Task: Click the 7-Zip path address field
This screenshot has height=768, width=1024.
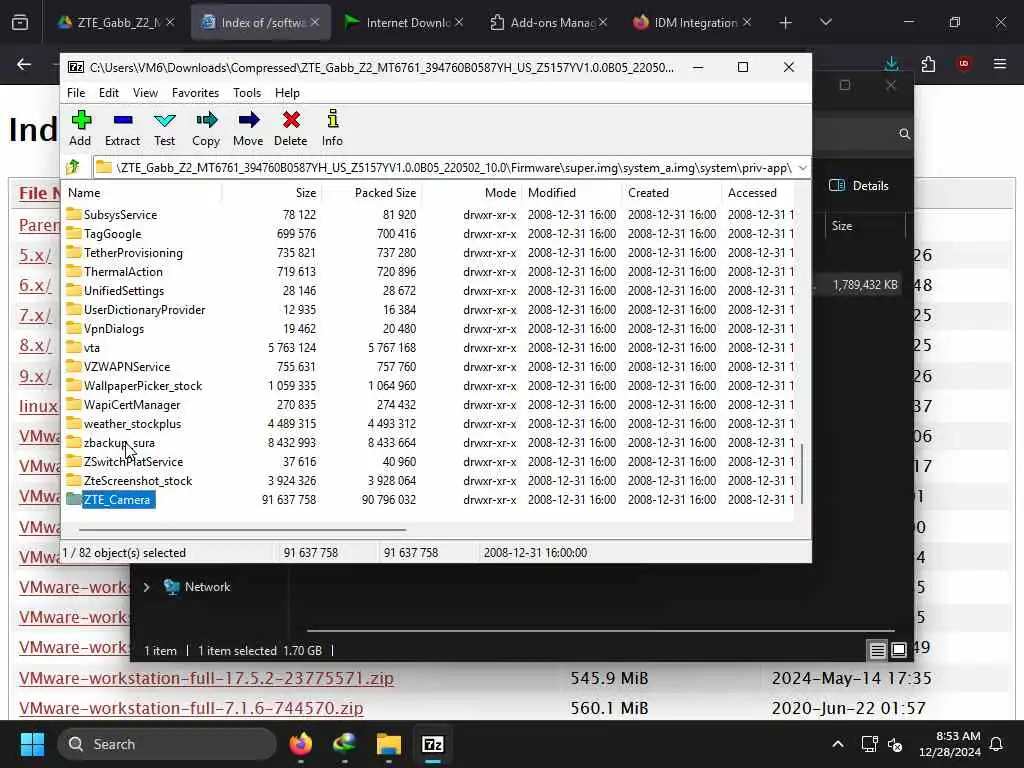Action: pos(444,168)
